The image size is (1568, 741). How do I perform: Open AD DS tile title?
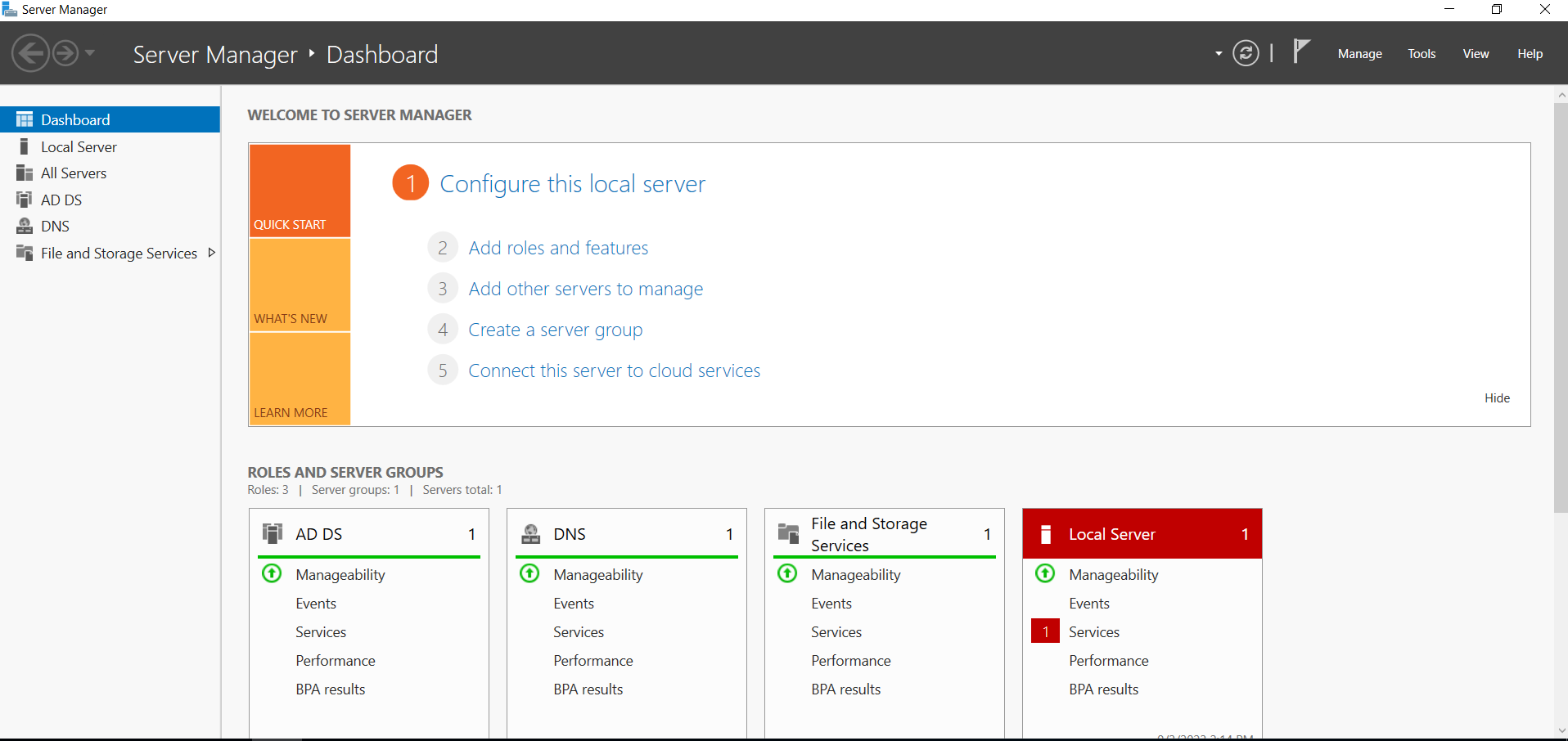pyautogui.click(x=318, y=534)
